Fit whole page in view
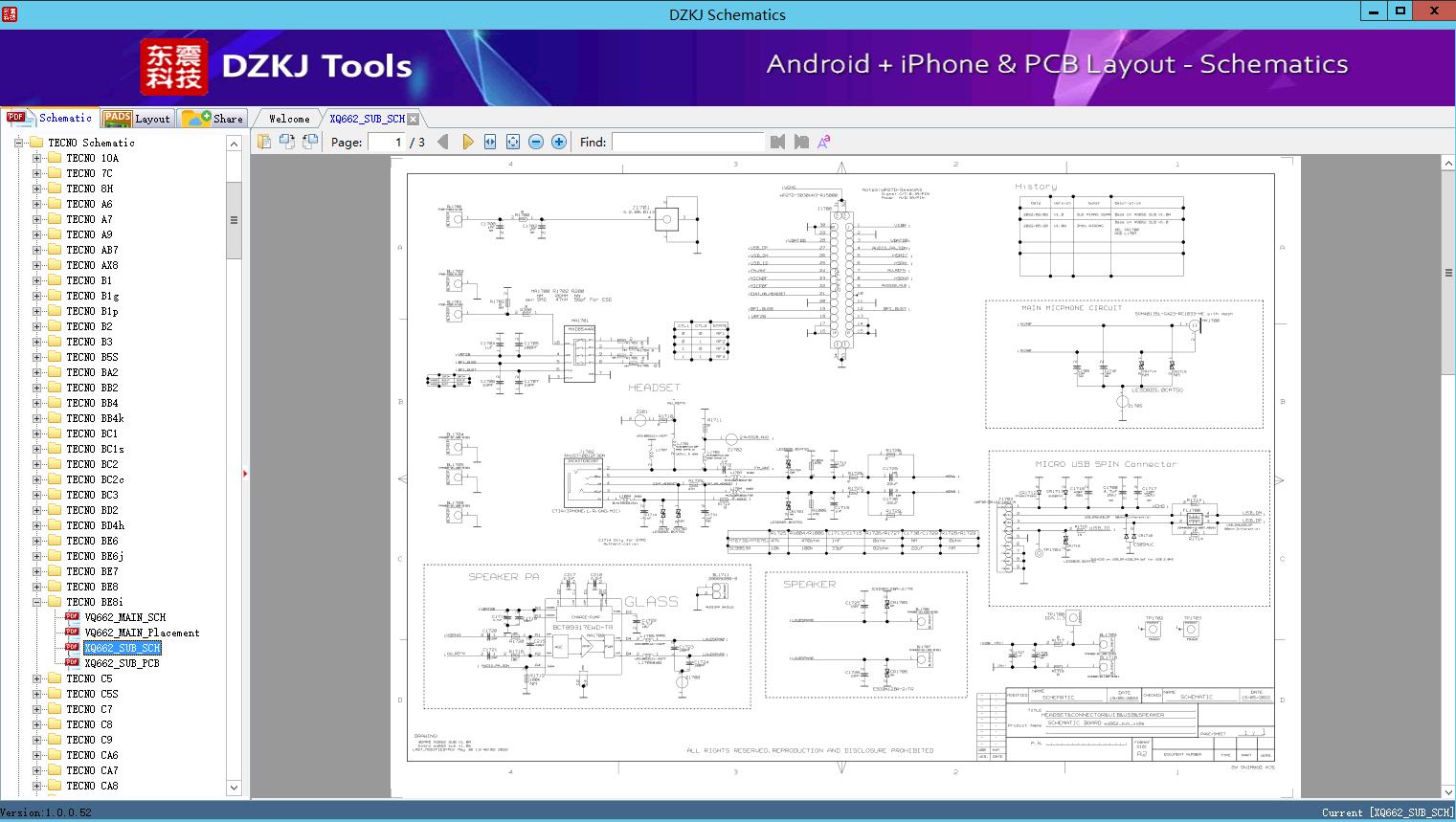1456x822 pixels. (x=513, y=142)
